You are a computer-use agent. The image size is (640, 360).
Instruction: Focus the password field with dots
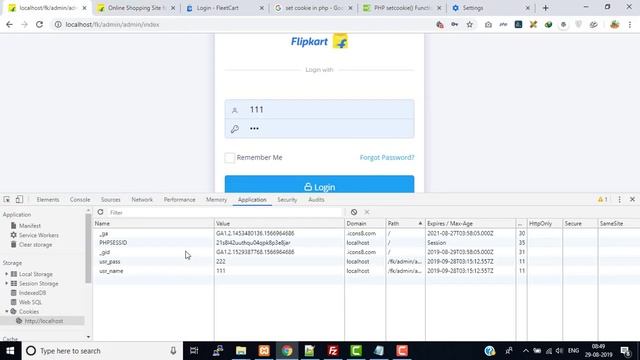point(319,129)
